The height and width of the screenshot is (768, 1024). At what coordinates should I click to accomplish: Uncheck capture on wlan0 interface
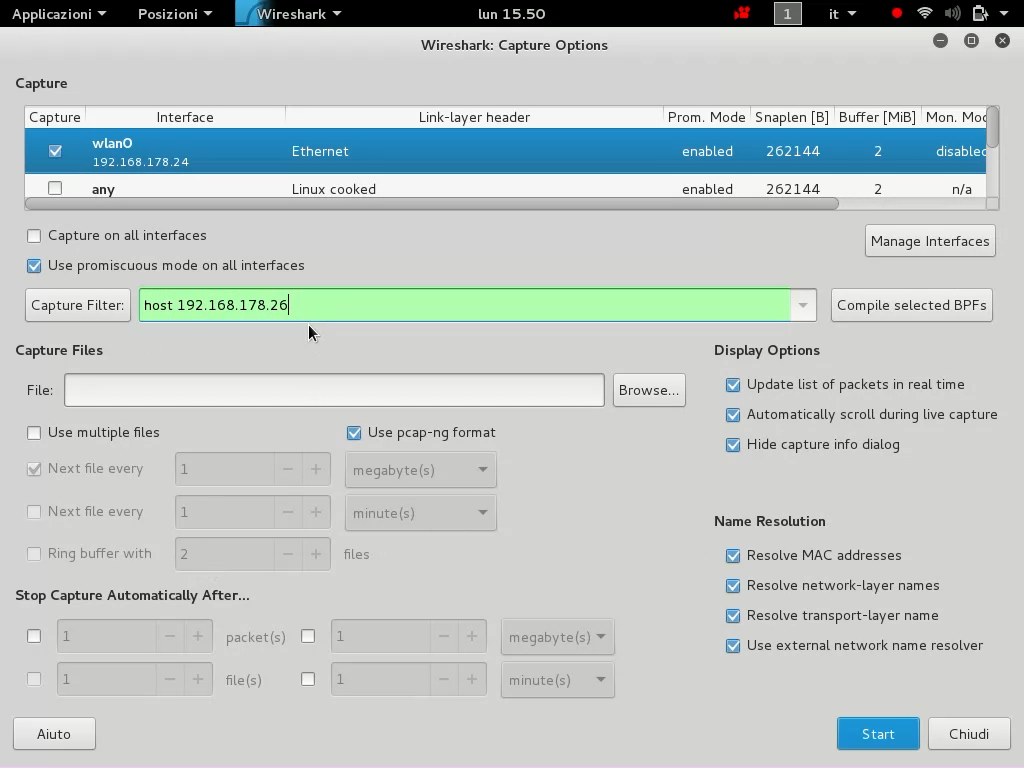55,151
